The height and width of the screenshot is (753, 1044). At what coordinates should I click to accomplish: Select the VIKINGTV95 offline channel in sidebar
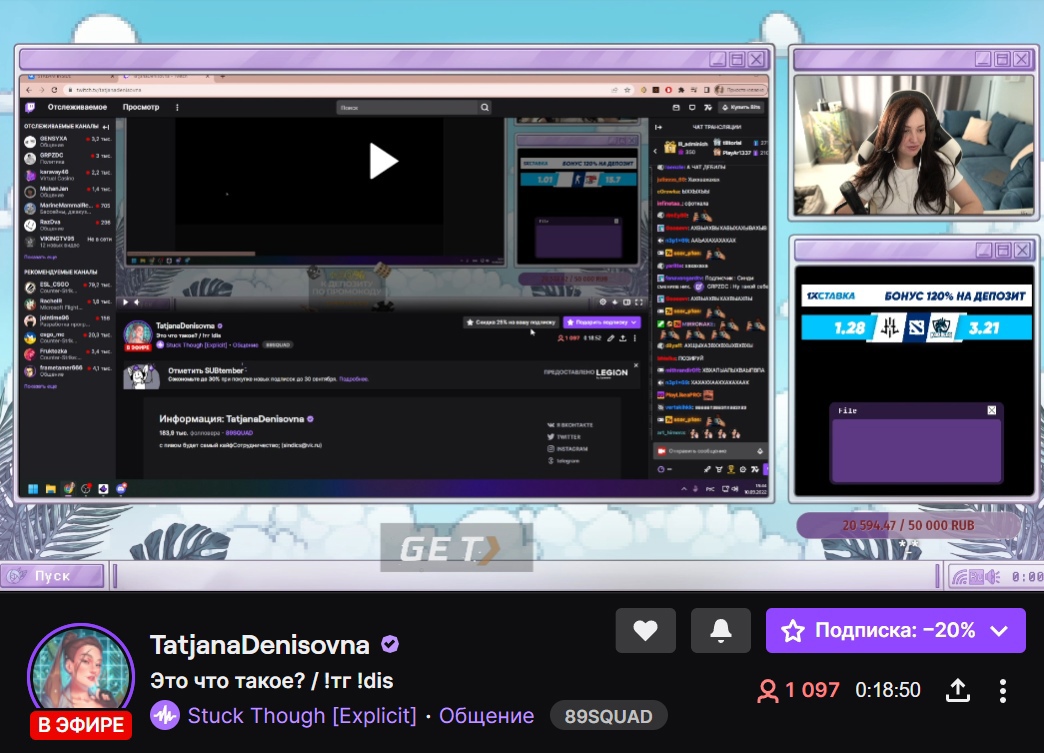coord(68,241)
